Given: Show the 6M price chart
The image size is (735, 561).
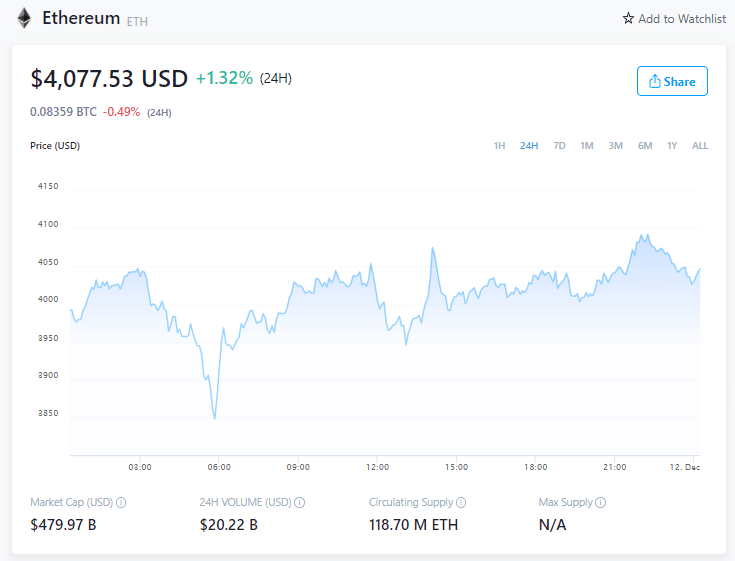Looking at the screenshot, I should pos(645,146).
